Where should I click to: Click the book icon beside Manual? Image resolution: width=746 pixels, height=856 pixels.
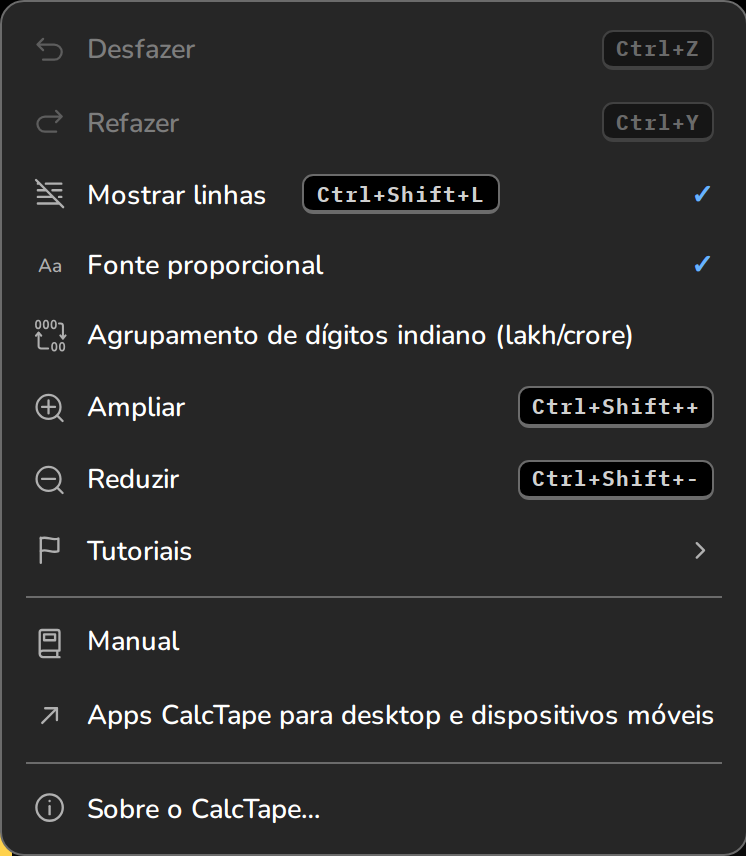click(x=49, y=643)
